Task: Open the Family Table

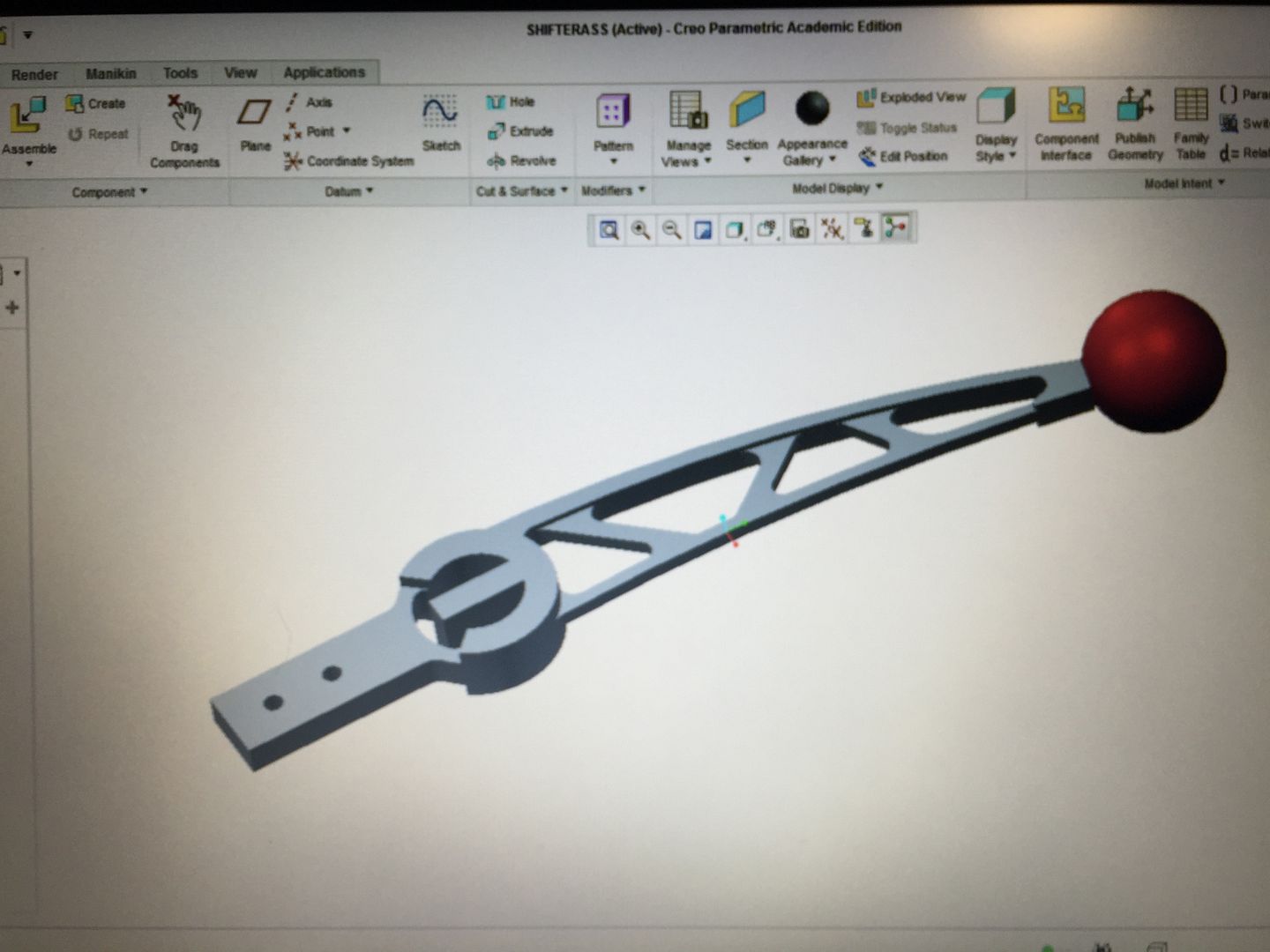Action: (x=1191, y=123)
